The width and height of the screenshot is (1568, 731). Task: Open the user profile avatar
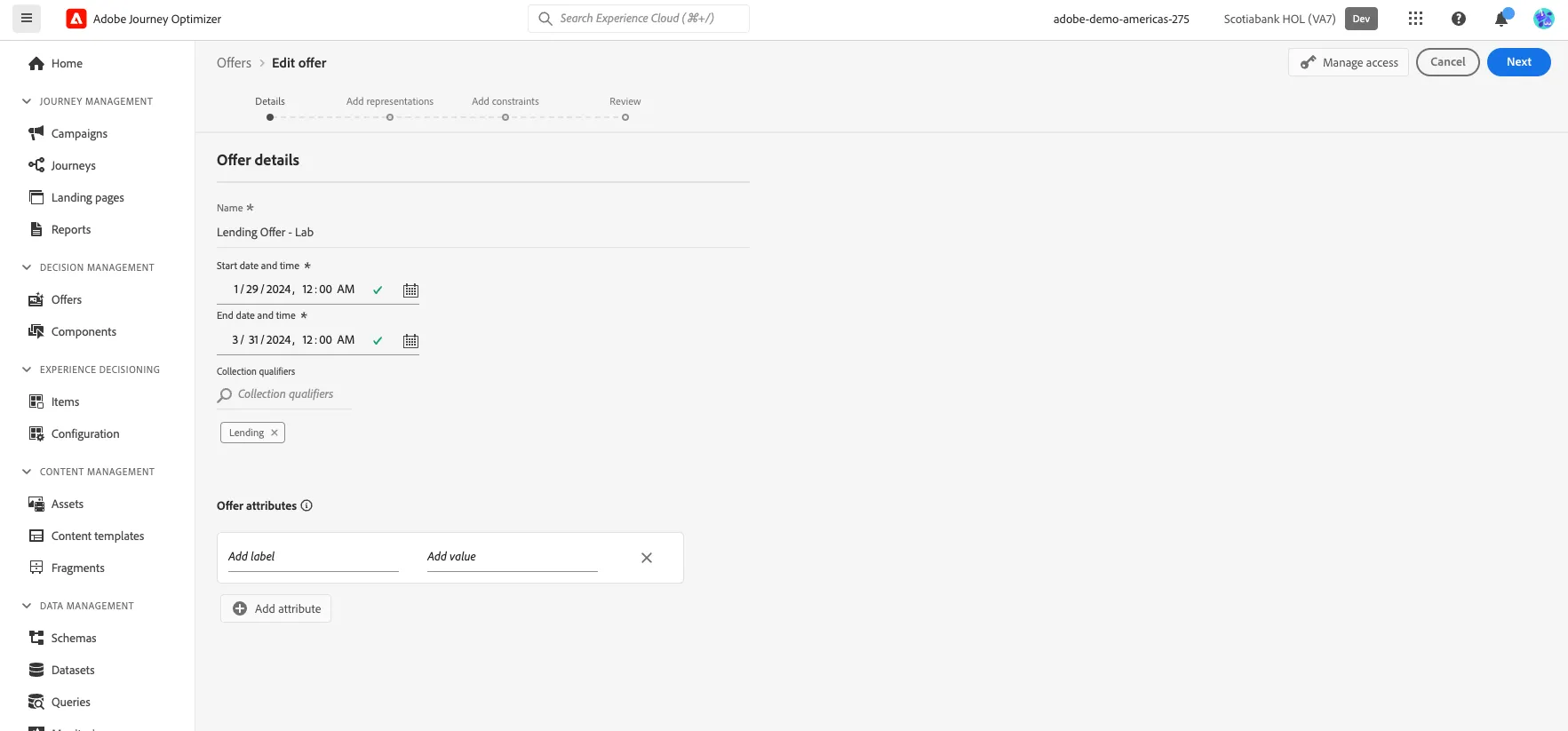[1544, 19]
